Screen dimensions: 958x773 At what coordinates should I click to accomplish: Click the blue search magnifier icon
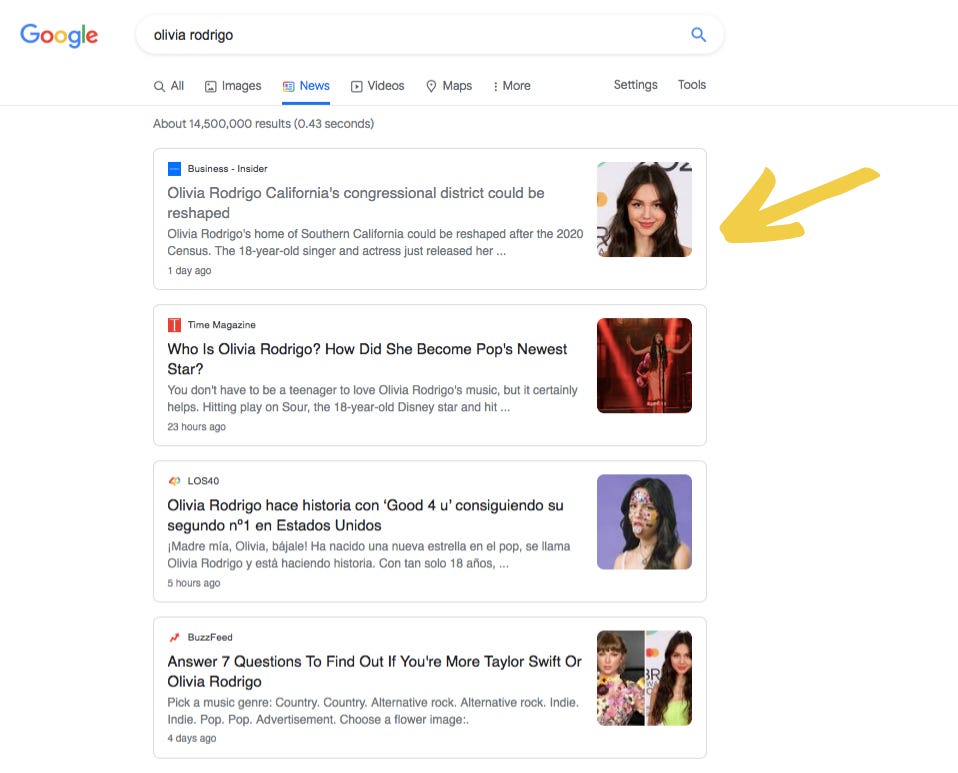click(698, 35)
